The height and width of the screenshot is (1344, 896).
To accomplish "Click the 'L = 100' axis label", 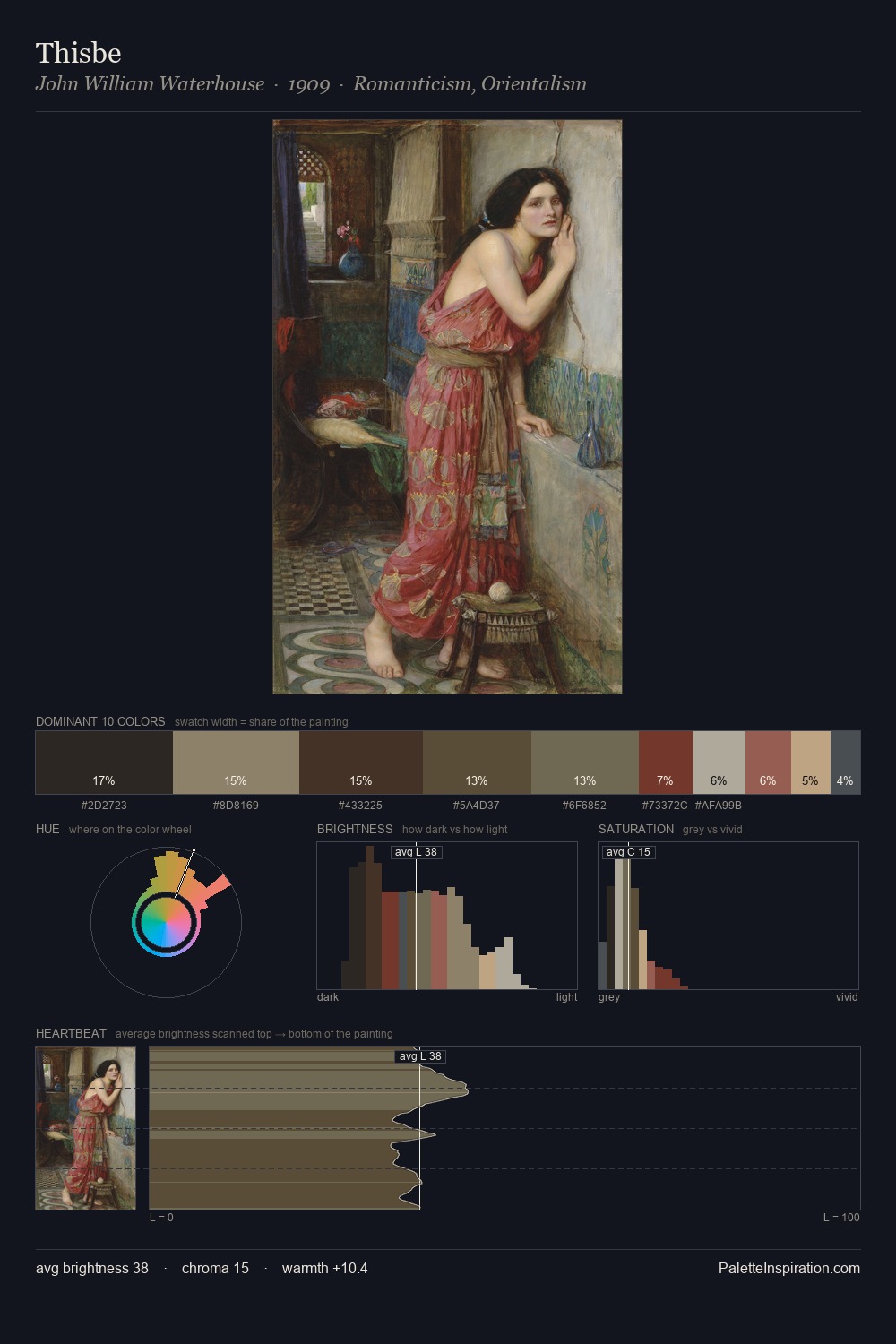I will (841, 1218).
